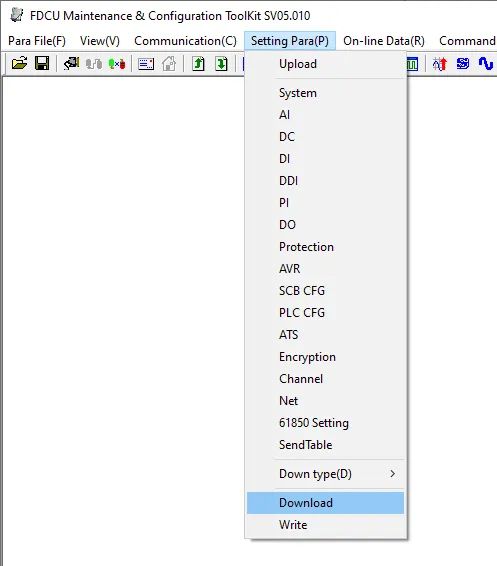The height and width of the screenshot is (566, 497).
Task: Select the AVR menu entry
Action: [x=326, y=269]
